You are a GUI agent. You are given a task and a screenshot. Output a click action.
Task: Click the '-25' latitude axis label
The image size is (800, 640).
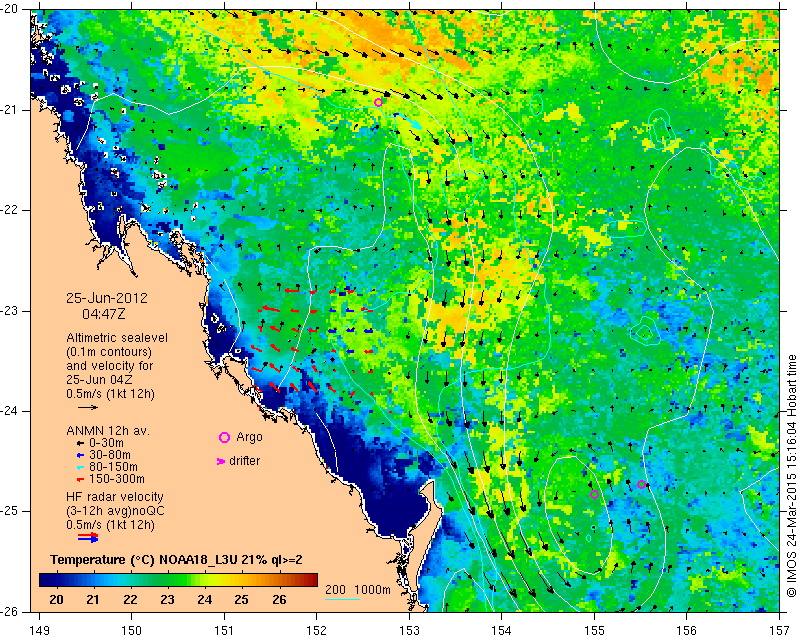(10, 511)
